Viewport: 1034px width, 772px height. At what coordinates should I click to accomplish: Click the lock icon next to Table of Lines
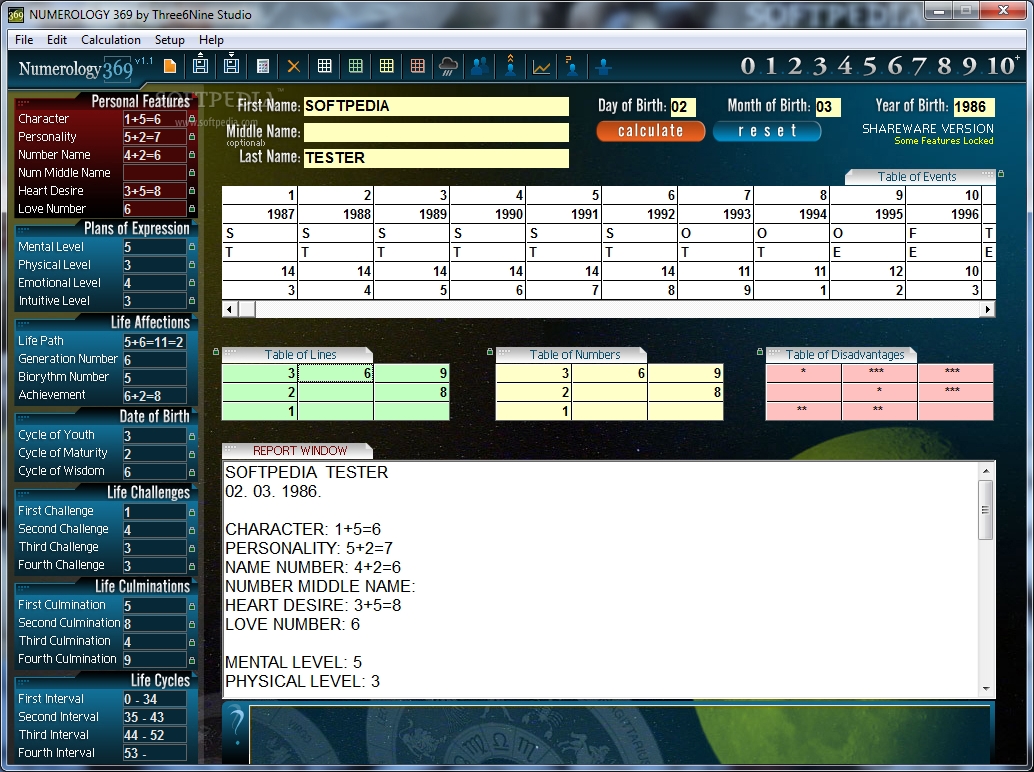(216, 352)
